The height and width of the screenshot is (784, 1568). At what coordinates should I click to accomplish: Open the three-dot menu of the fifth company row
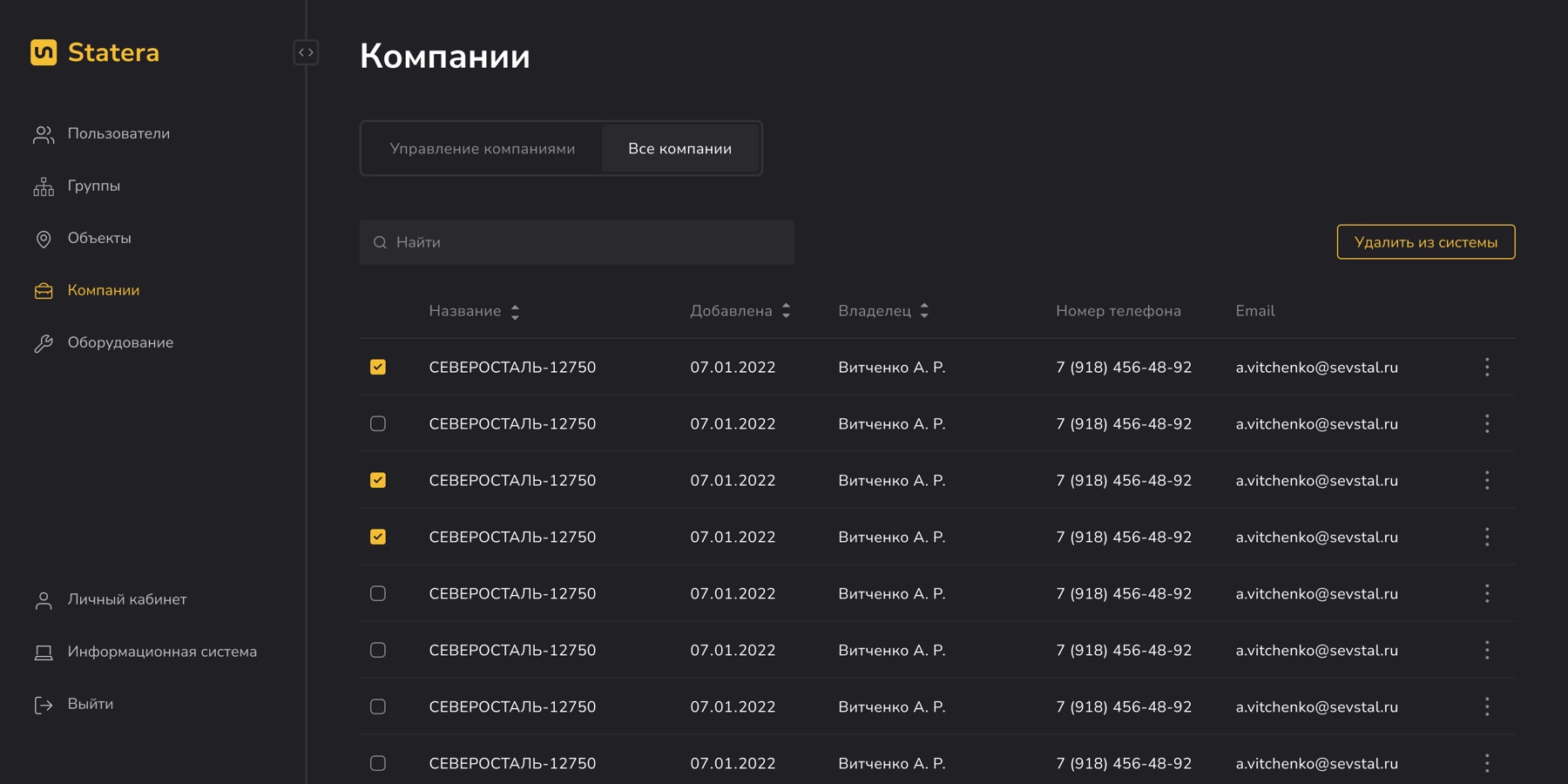(x=1487, y=593)
